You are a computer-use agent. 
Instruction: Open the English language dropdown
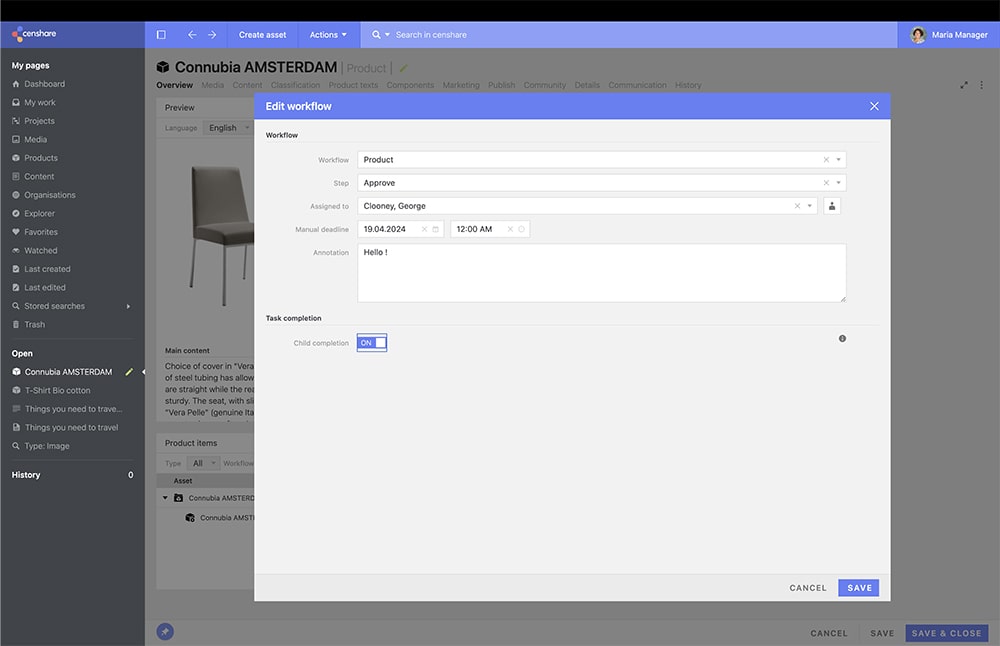pyautogui.click(x=228, y=128)
